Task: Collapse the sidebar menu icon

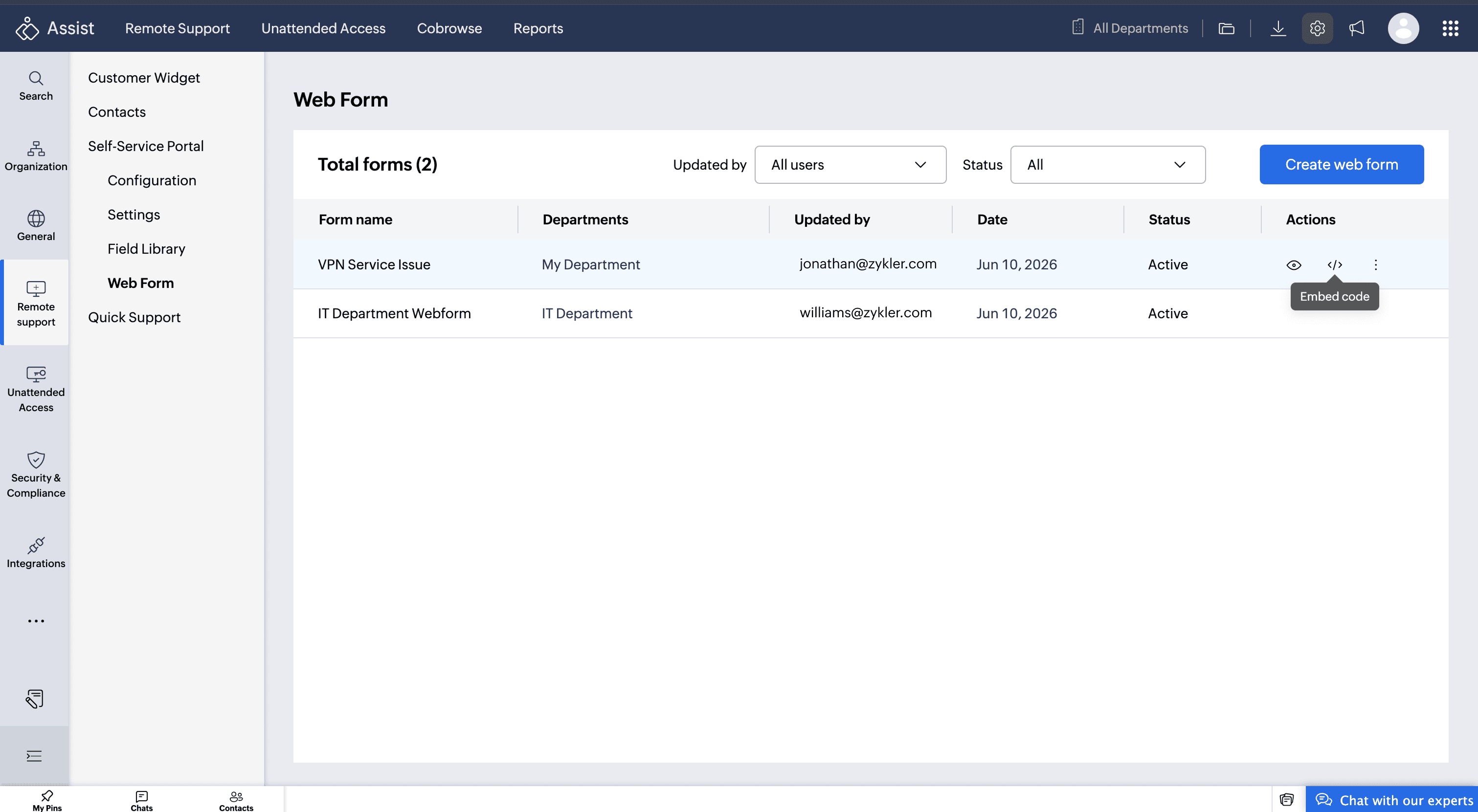Action: click(x=34, y=756)
